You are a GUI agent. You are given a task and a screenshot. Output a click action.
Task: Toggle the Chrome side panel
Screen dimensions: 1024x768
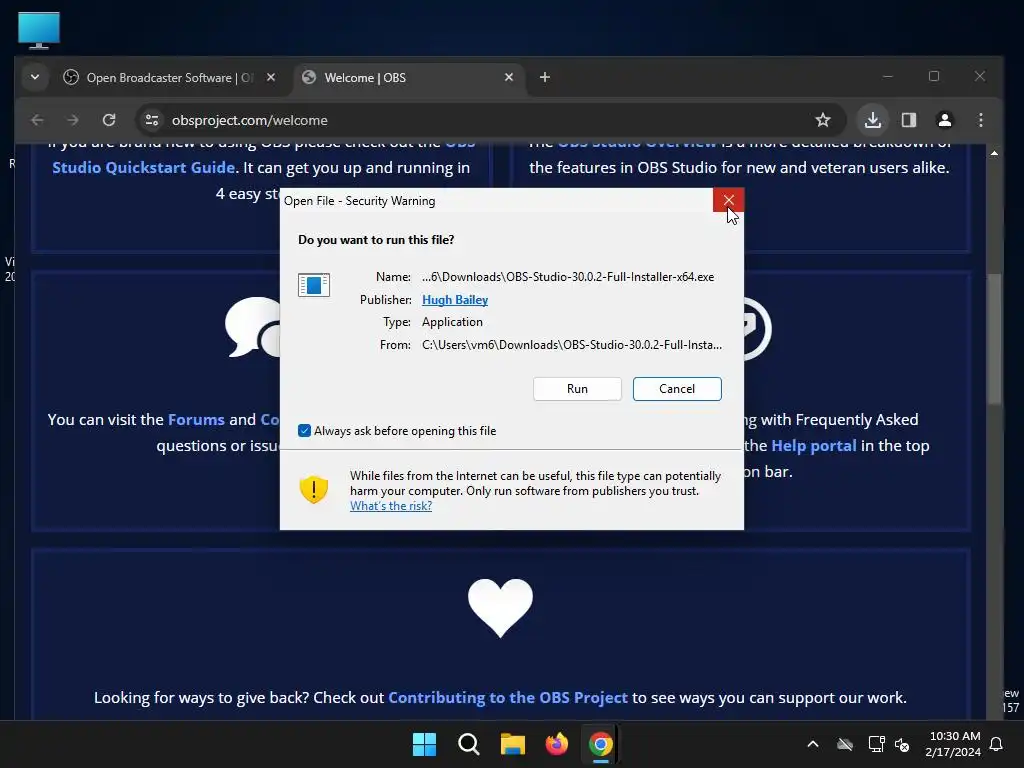coord(909,120)
